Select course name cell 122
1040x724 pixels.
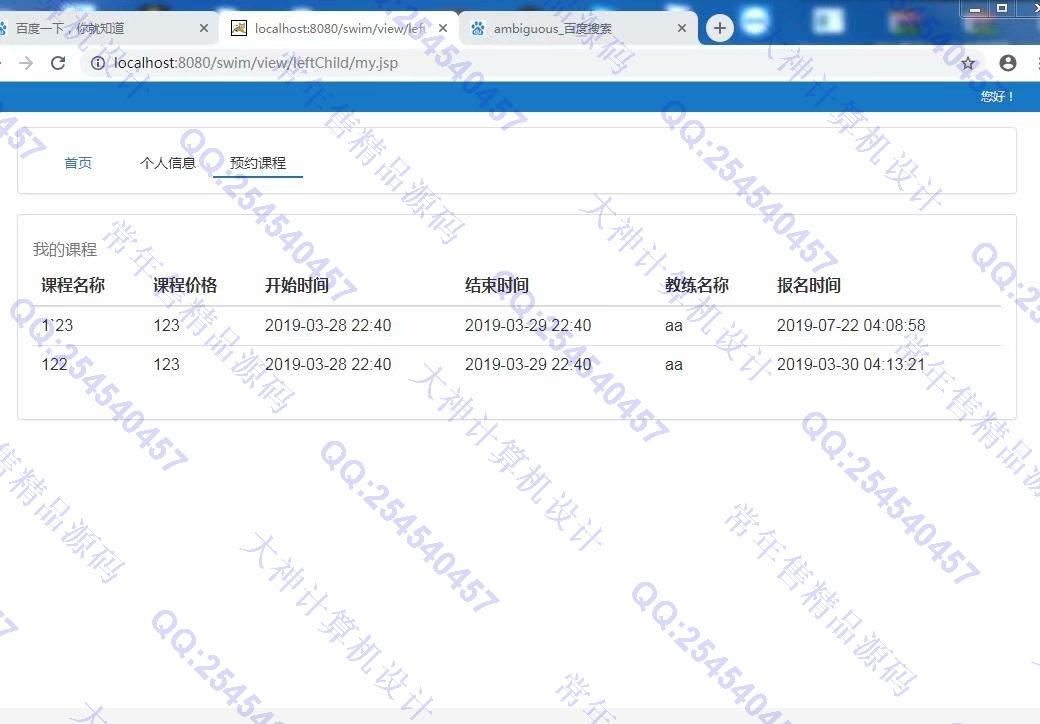pos(54,364)
